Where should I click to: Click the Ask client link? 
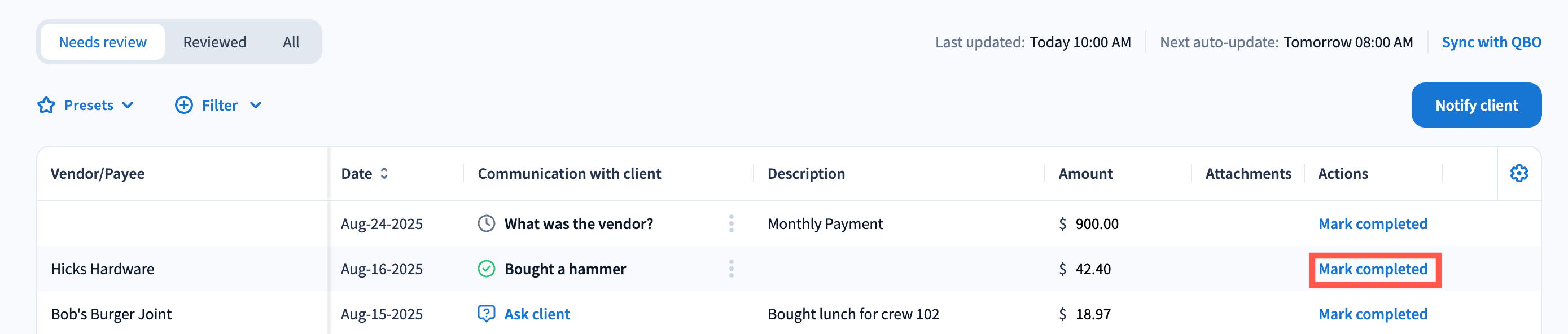click(537, 314)
